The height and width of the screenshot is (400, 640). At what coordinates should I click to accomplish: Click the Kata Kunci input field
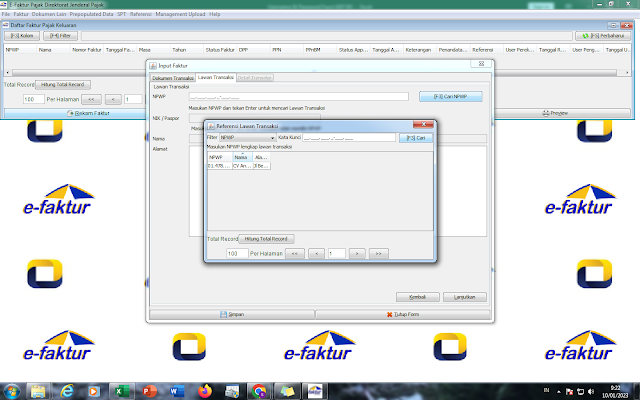tap(349, 138)
